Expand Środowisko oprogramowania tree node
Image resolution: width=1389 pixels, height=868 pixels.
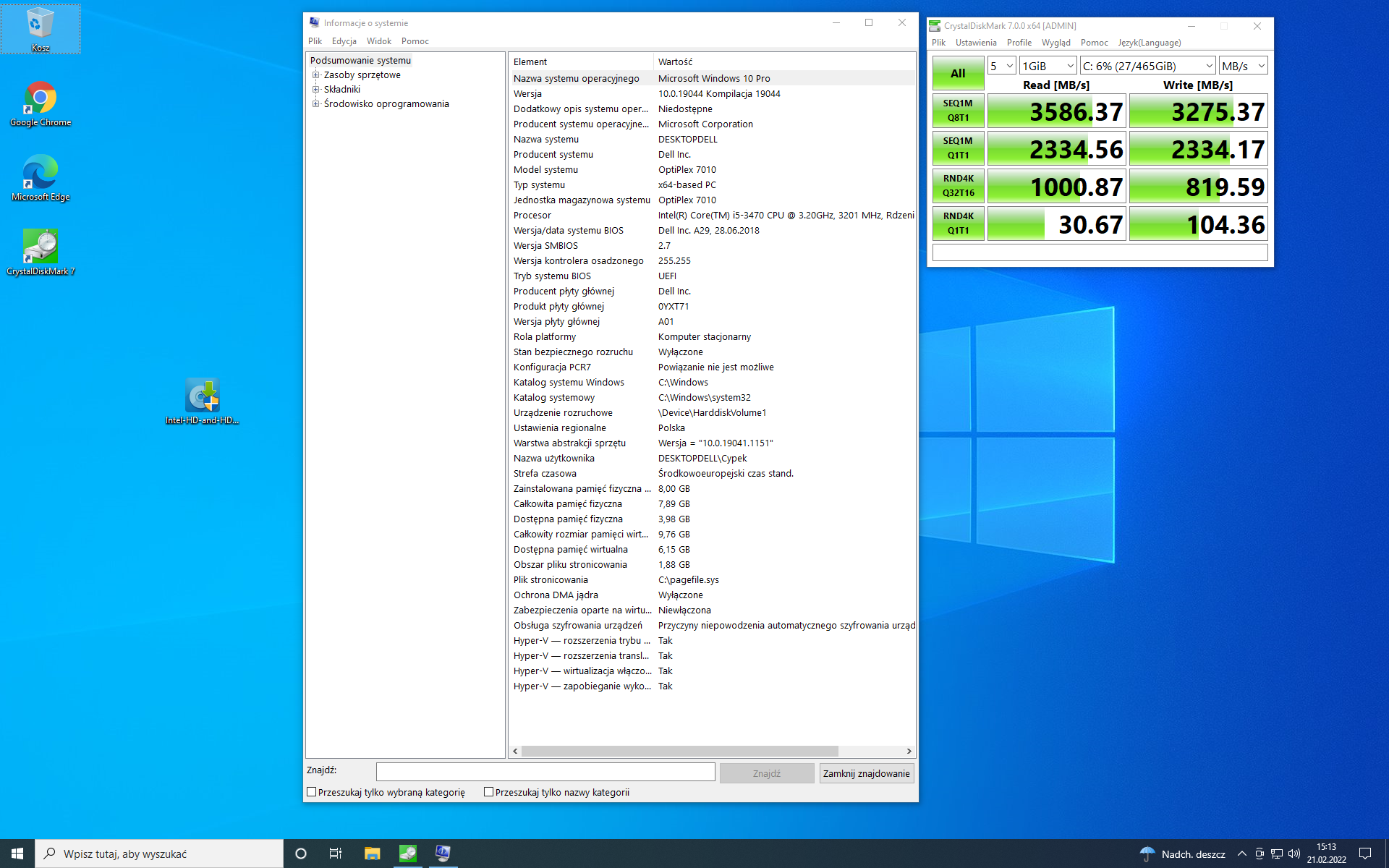tap(315, 104)
